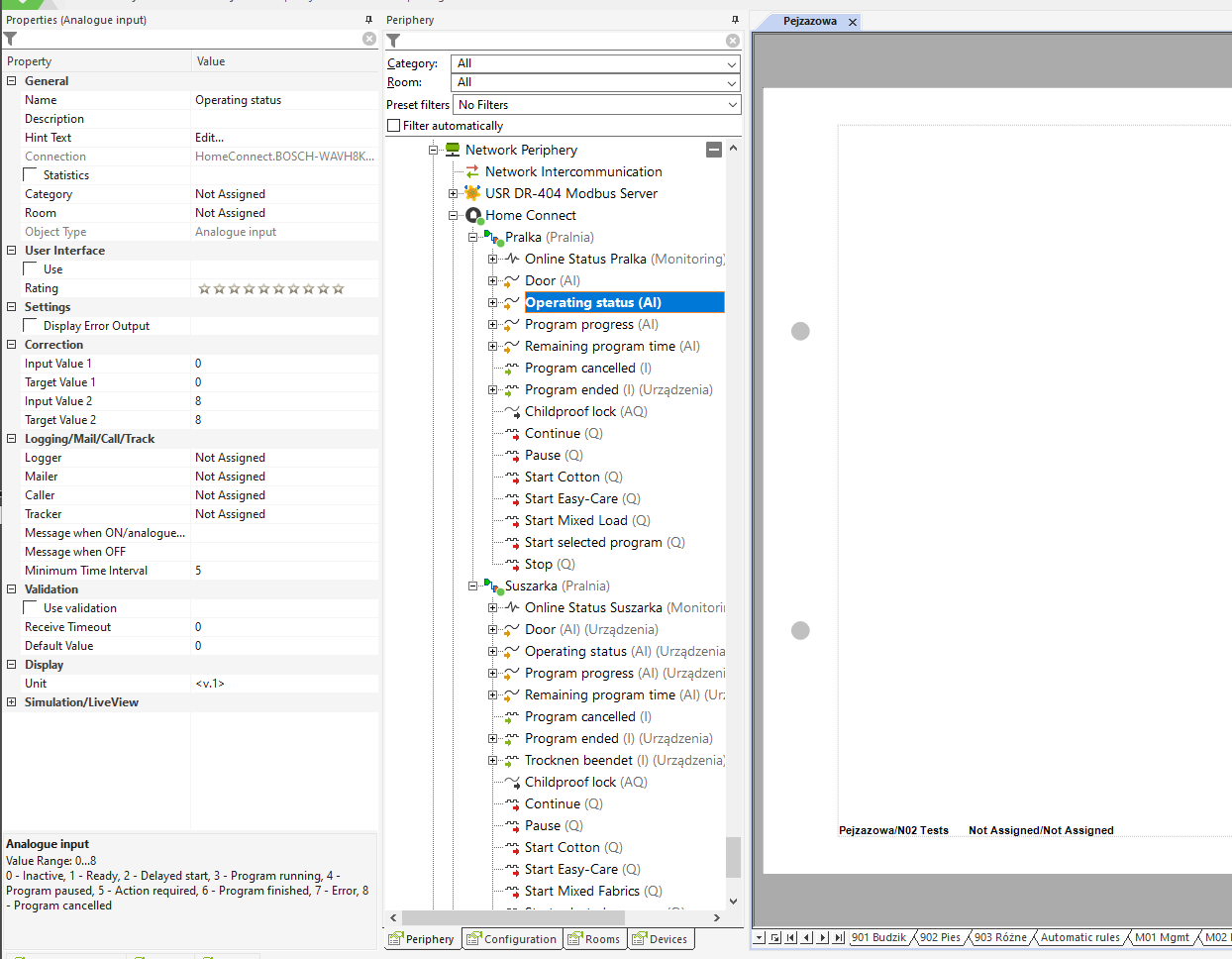This screenshot has height=959, width=1232.
Task: Check the Display Error Output option
Action: [x=31, y=326]
